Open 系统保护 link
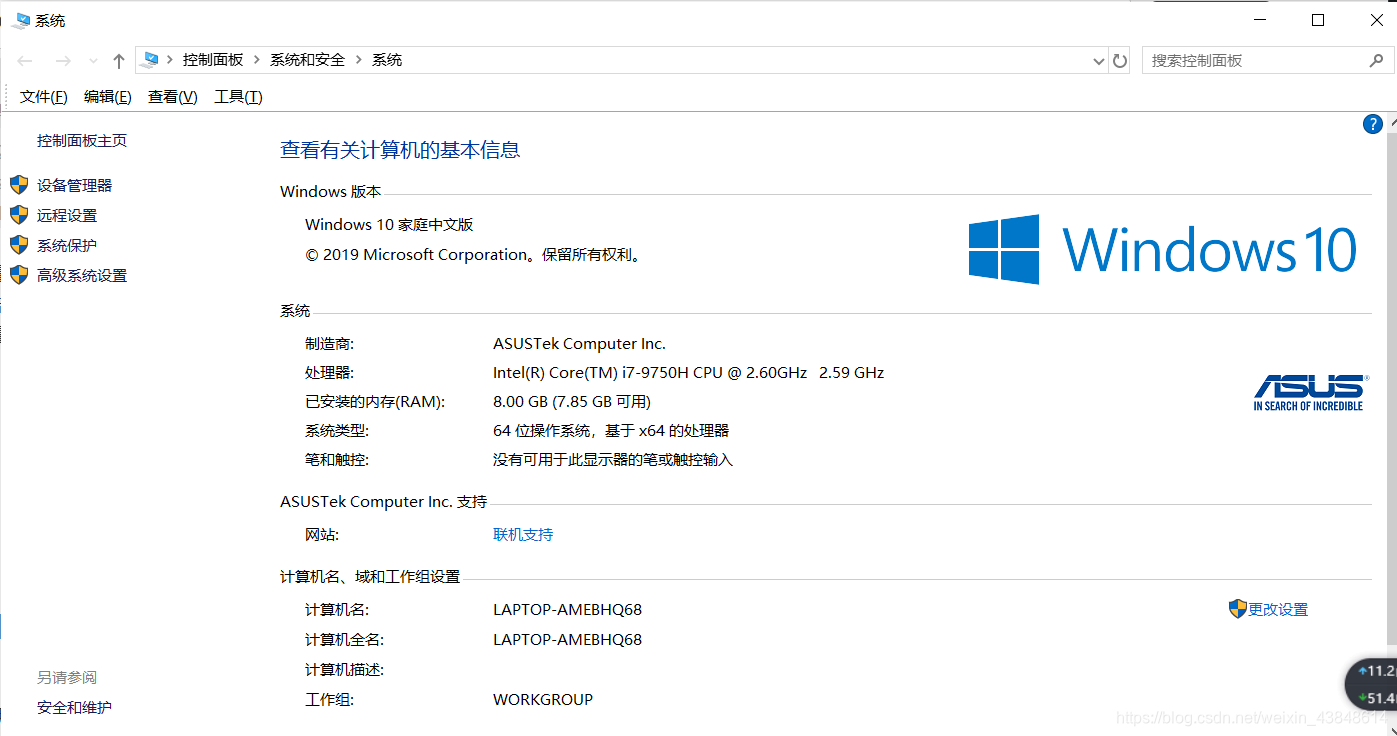 coord(67,245)
